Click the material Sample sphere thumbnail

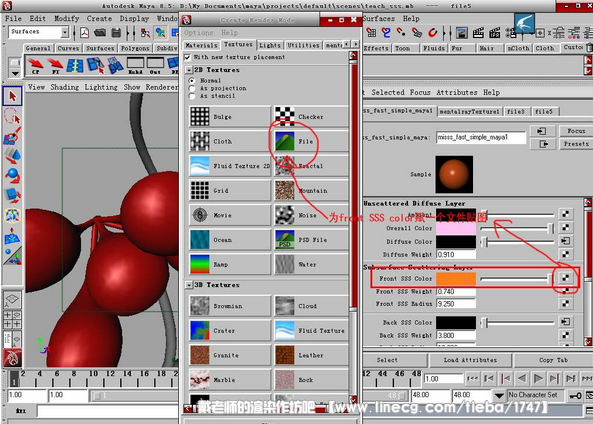click(454, 174)
